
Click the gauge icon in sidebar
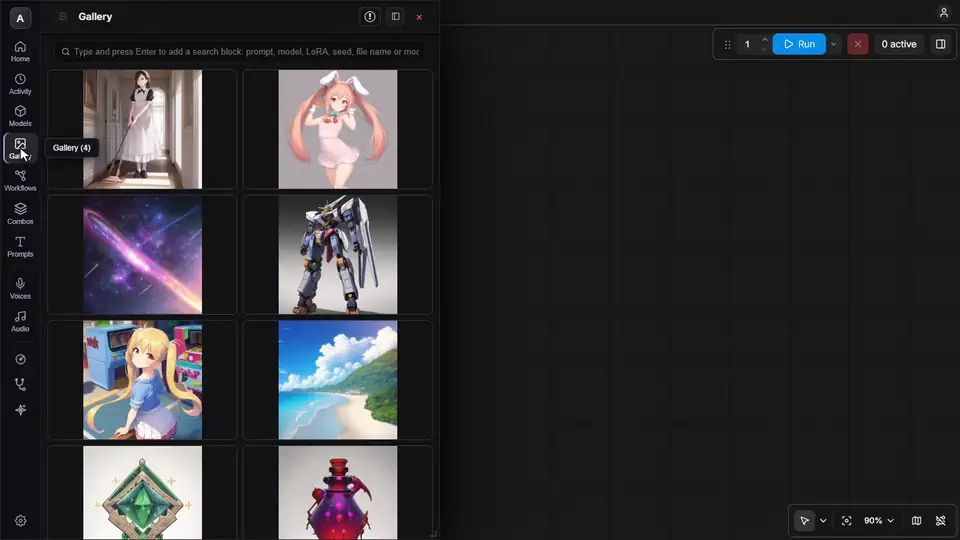pos(20,359)
